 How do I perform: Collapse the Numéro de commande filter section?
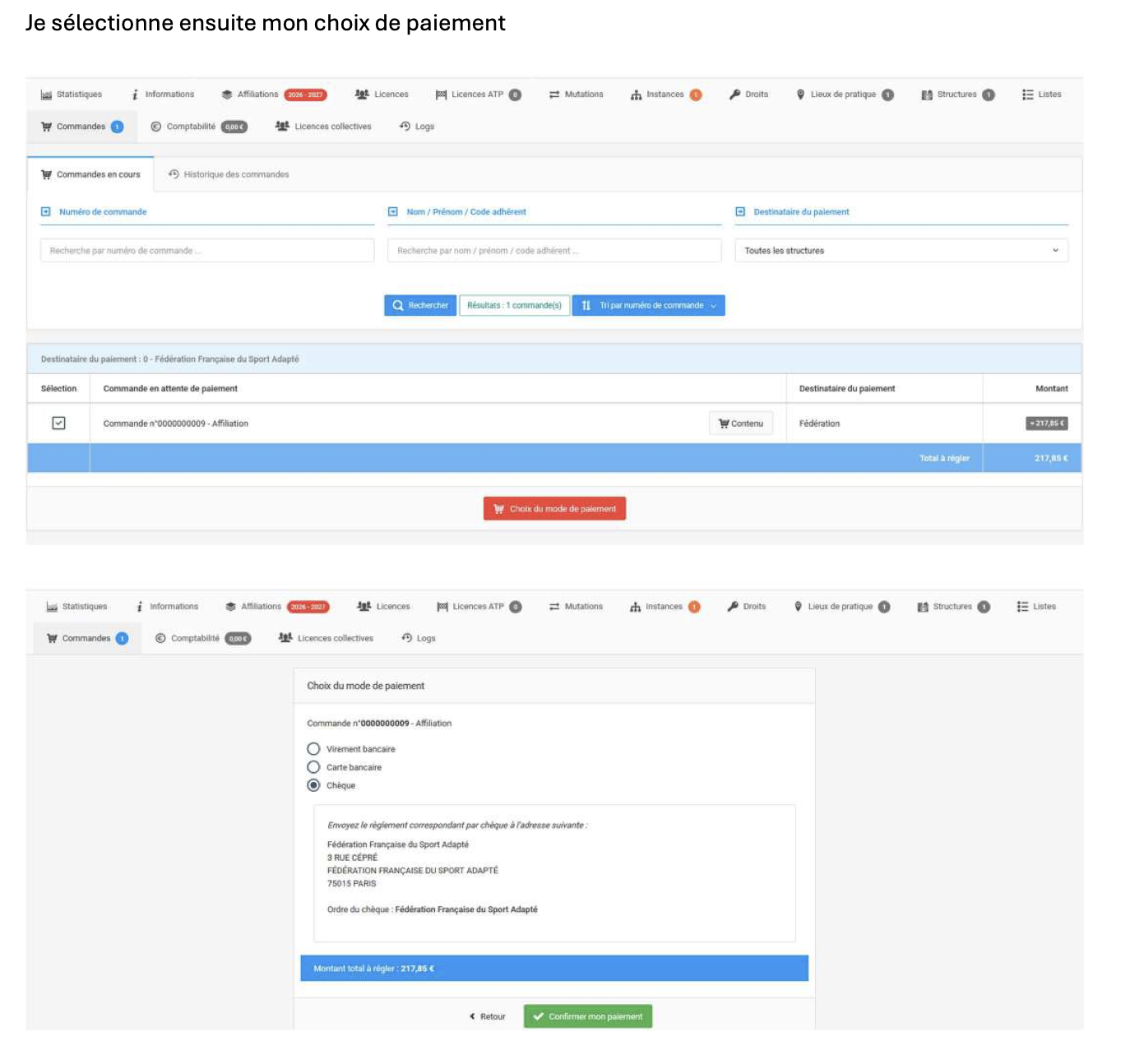point(46,212)
